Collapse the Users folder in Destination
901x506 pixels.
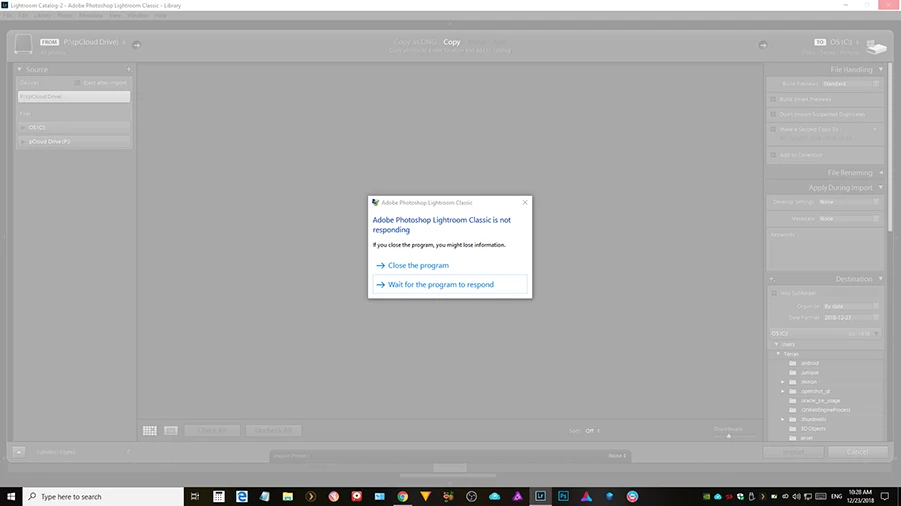[x=776, y=344]
